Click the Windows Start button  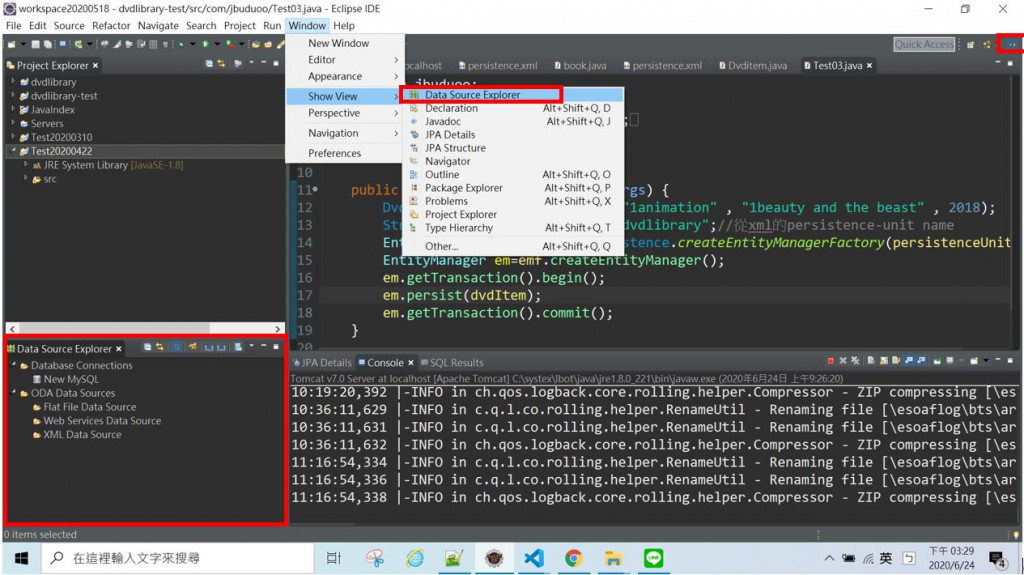click(21, 558)
